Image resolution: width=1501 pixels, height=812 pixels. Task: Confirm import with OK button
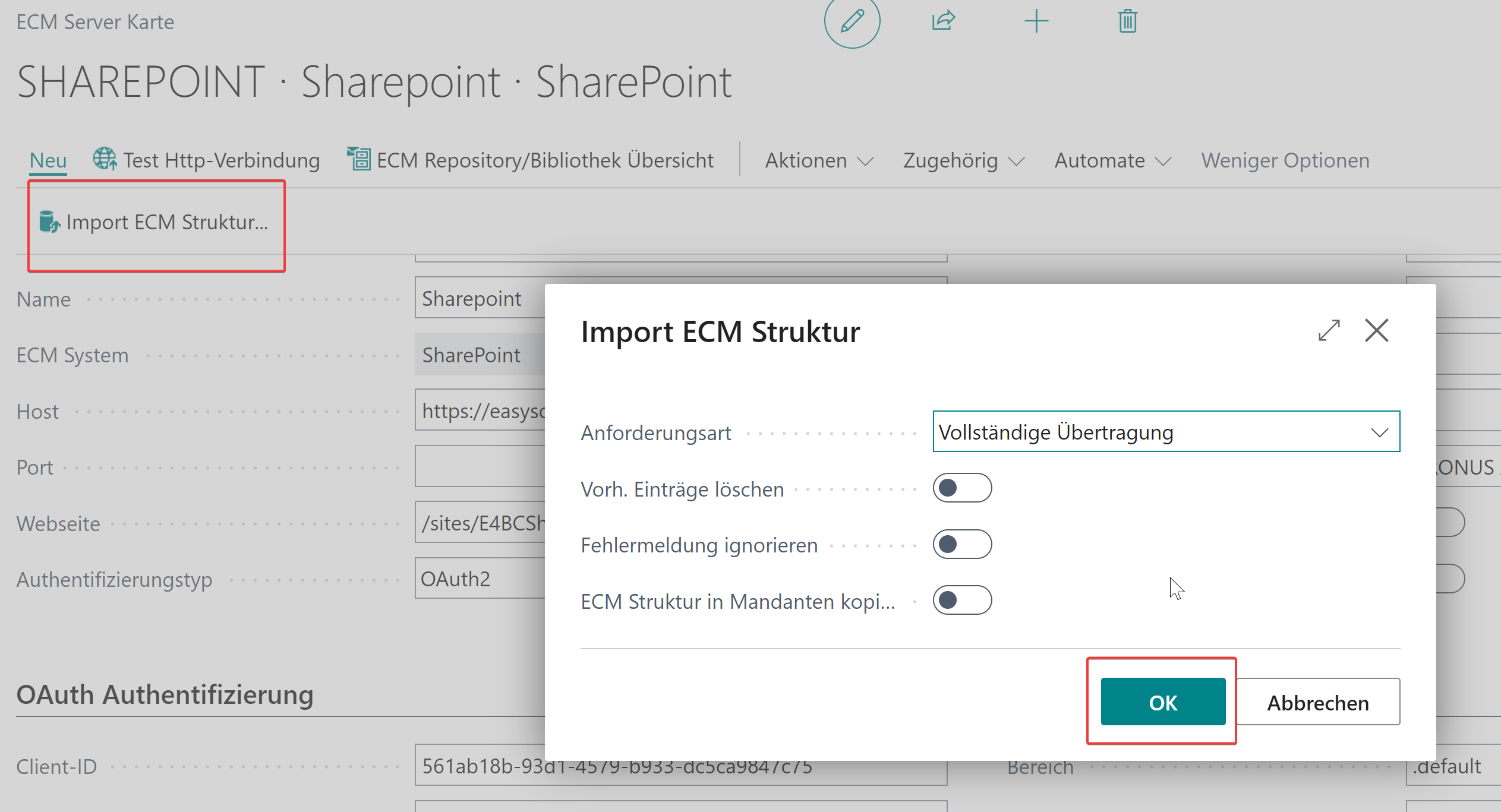point(1162,702)
